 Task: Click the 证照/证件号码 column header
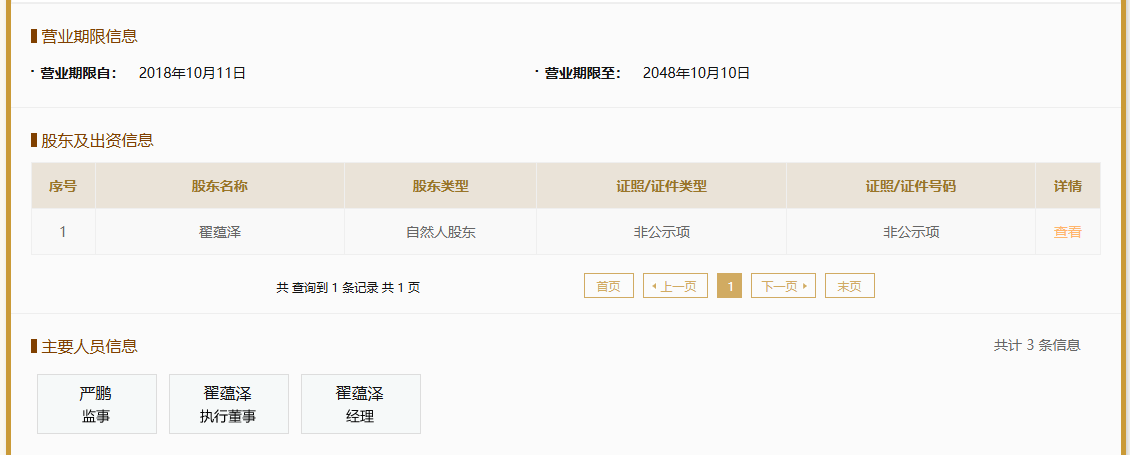(911, 186)
